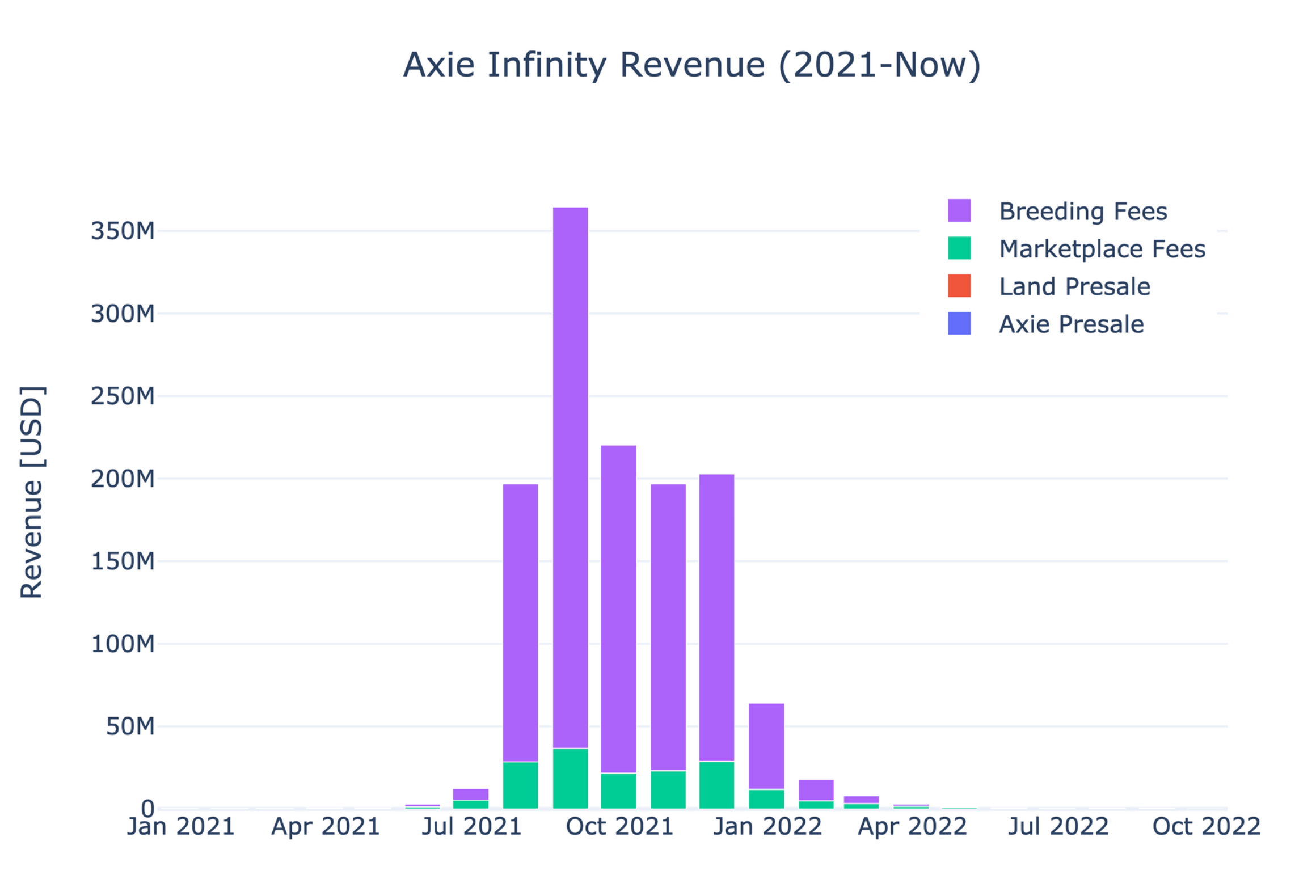Click the 350M y-axis tick label

(123, 231)
